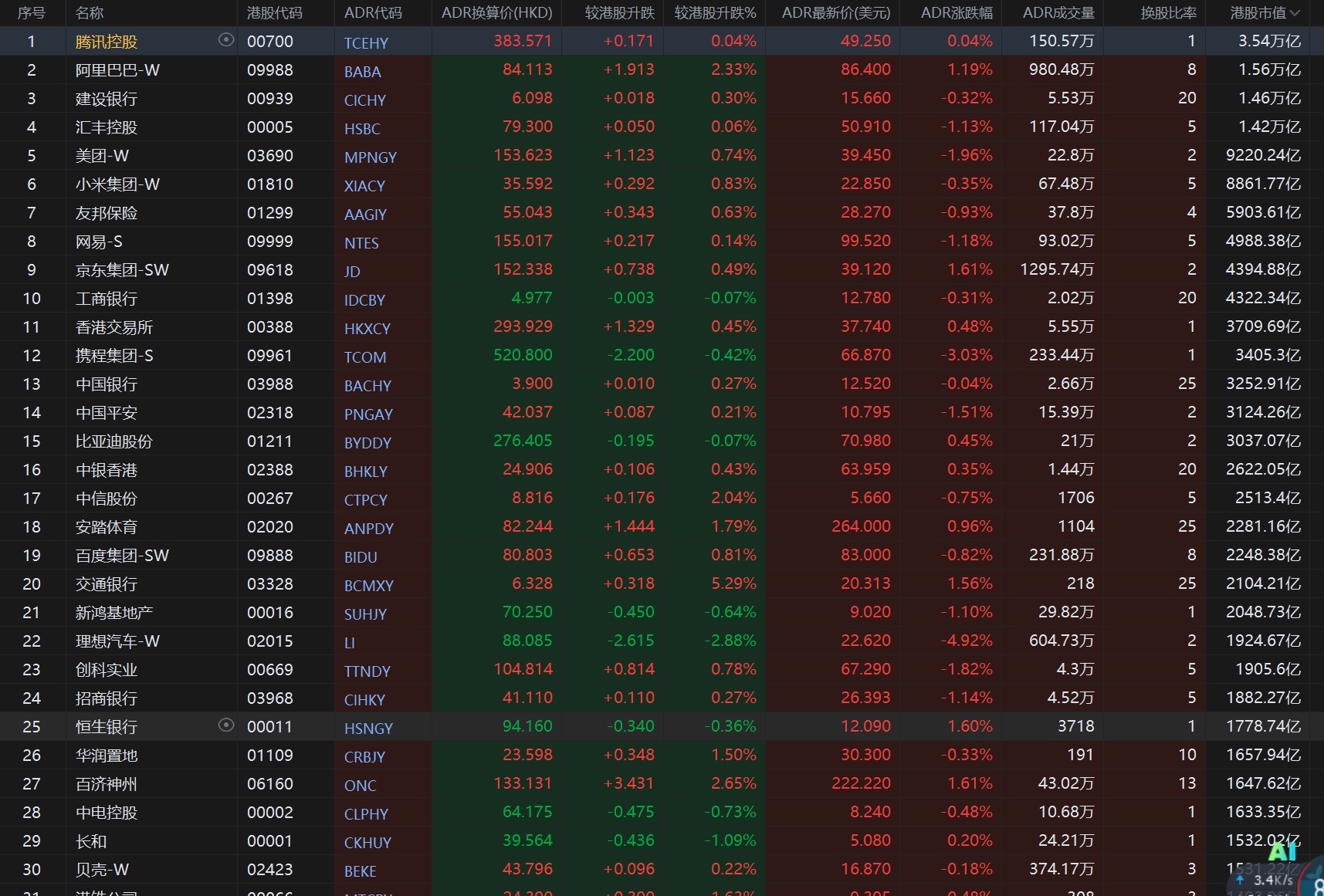Sort by the 序号 column header
Image resolution: width=1324 pixels, height=896 pixels.
(x=32, y=13)
